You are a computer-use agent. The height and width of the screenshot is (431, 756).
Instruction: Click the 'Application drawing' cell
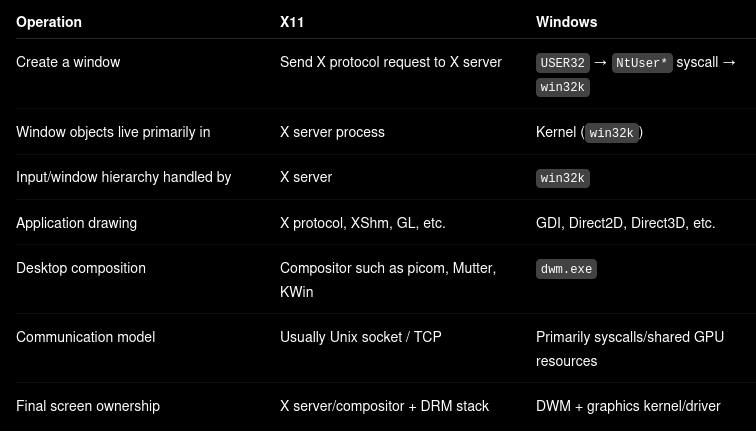click(x=76, y=223)
